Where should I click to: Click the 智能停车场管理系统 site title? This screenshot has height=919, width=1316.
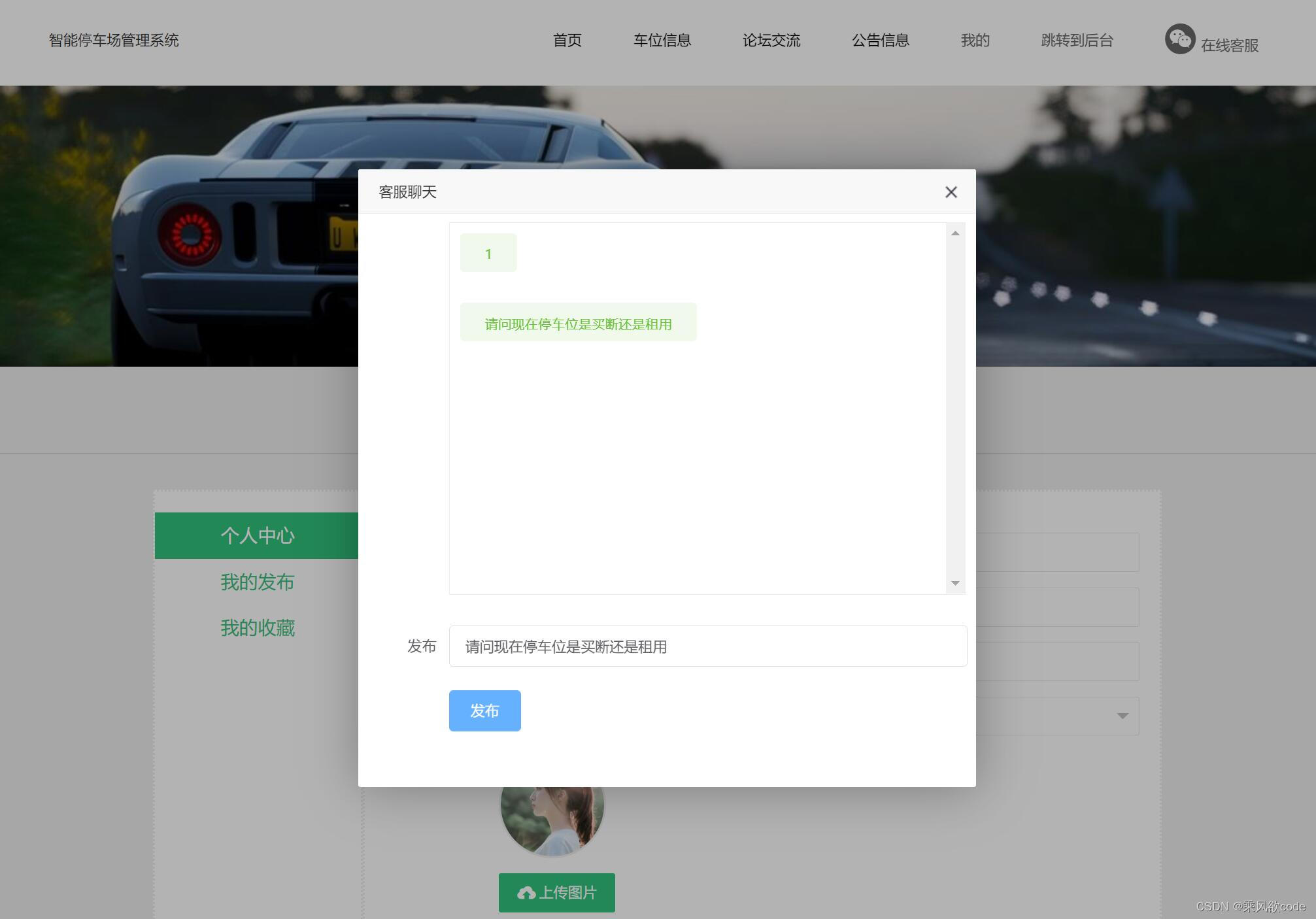(114, 41)
